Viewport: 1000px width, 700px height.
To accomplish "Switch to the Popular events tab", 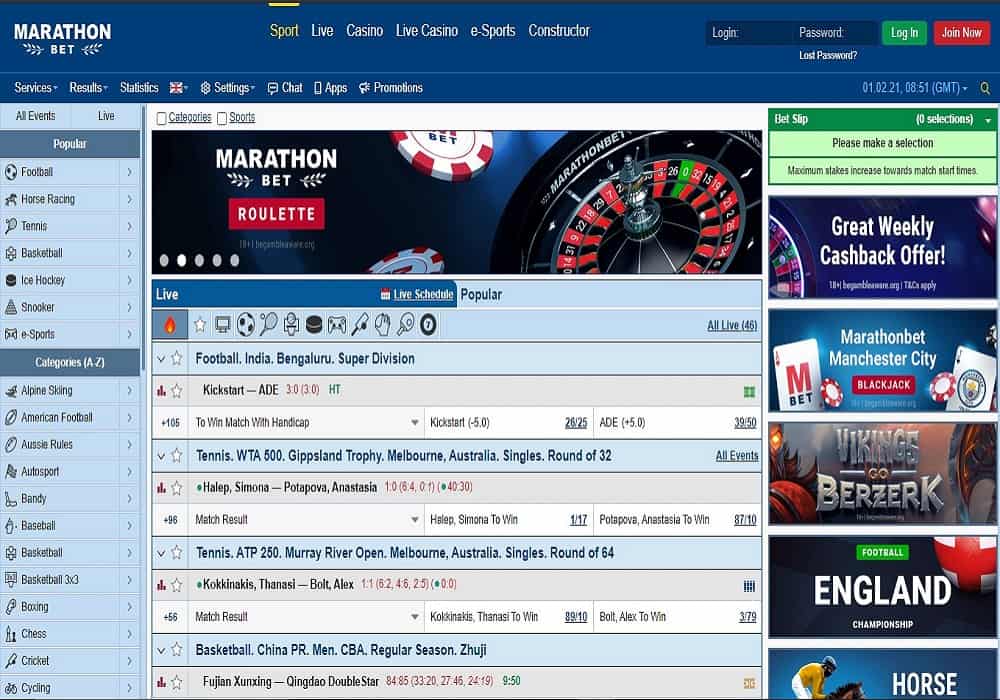I will tap(481, 295).
